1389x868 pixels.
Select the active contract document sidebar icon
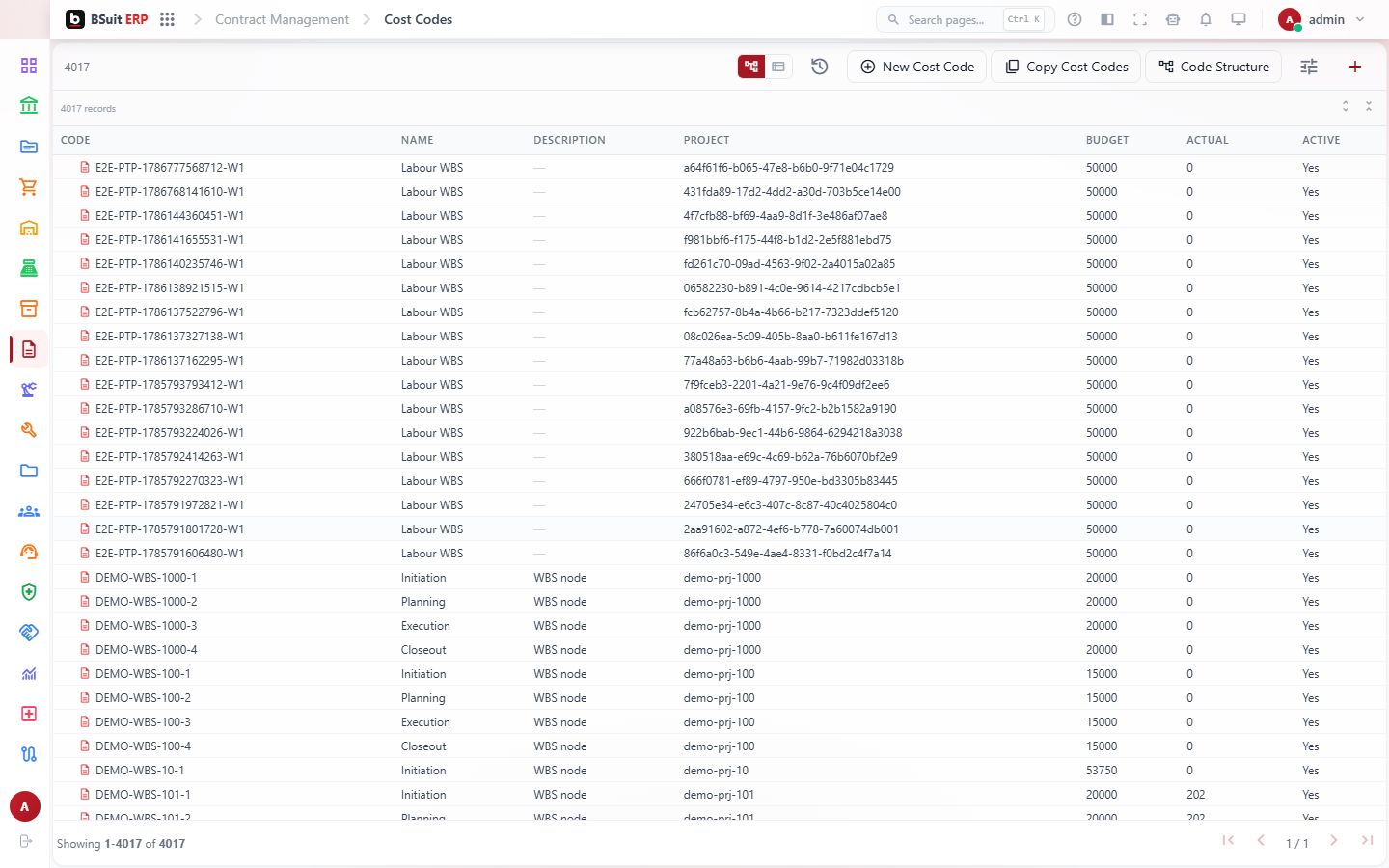29,349
